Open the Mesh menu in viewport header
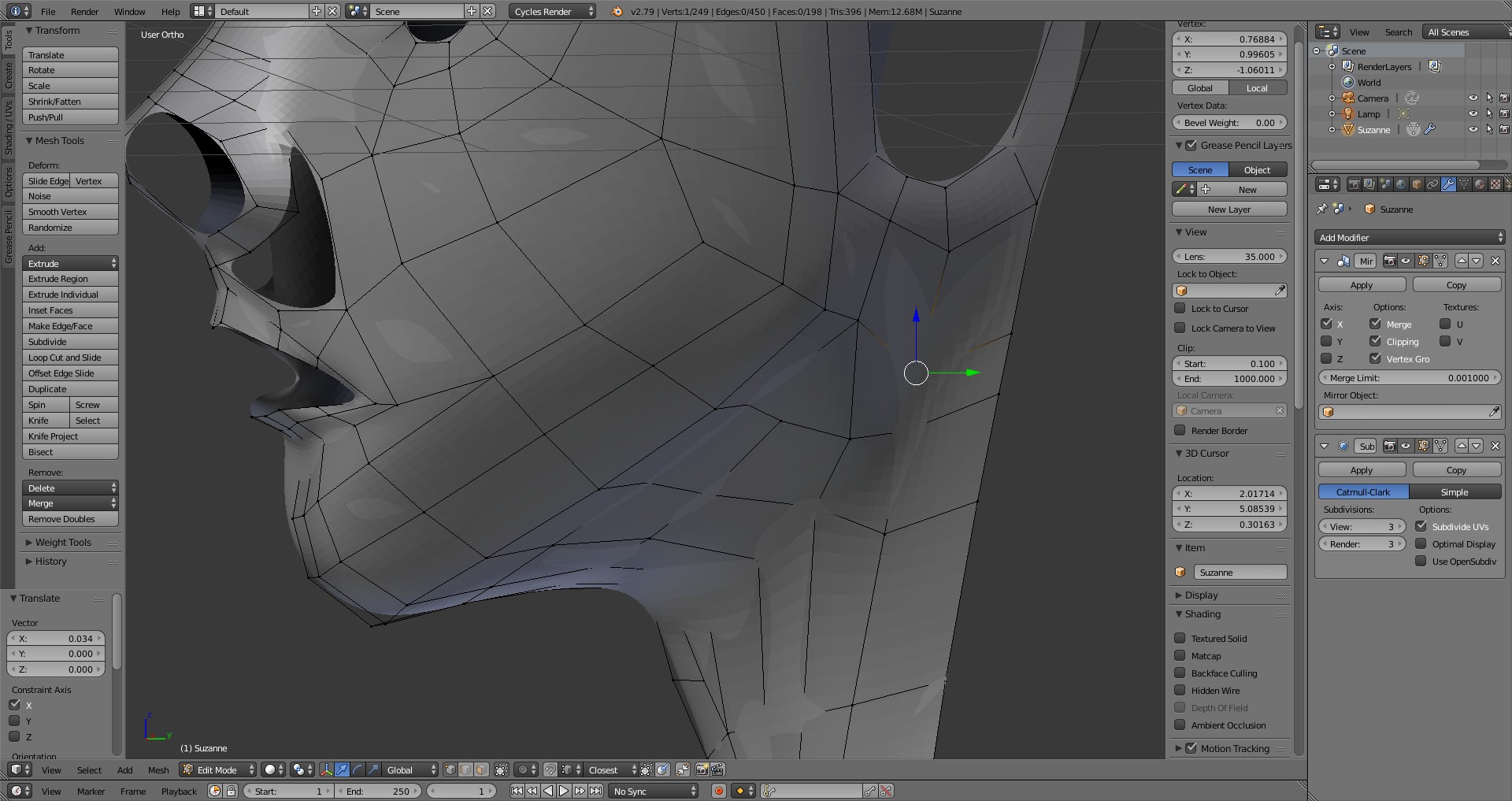This screenshot has height=801, width=1512. [x=158, y=769]
